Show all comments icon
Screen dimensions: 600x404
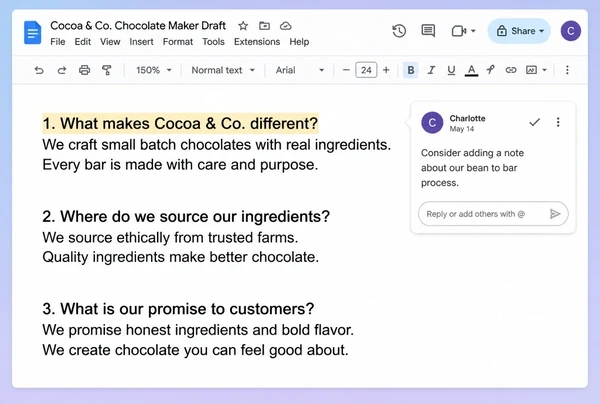point(428,31)
